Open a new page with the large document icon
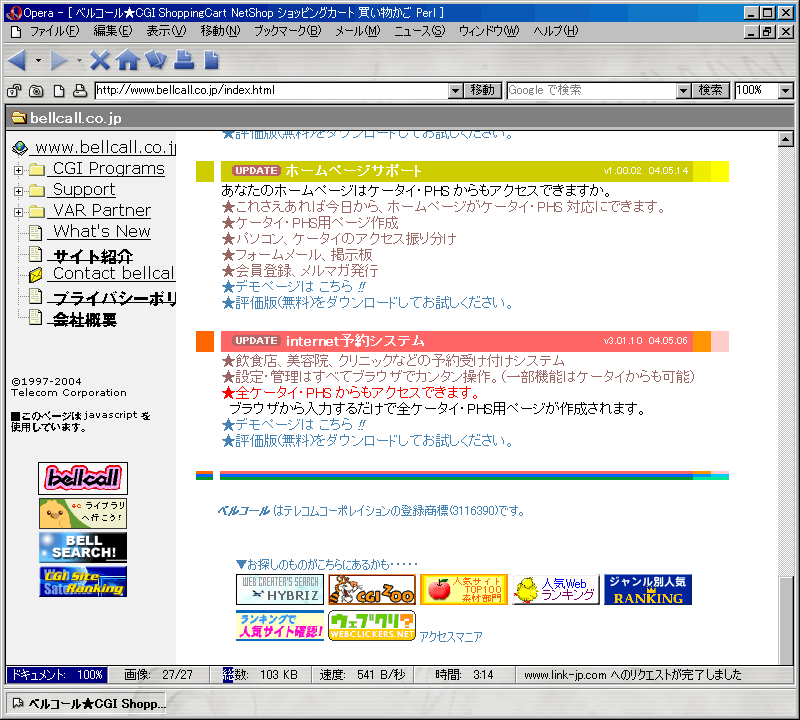Image resolution: width=800 pixels, height=720 pixels. point(211,60)
